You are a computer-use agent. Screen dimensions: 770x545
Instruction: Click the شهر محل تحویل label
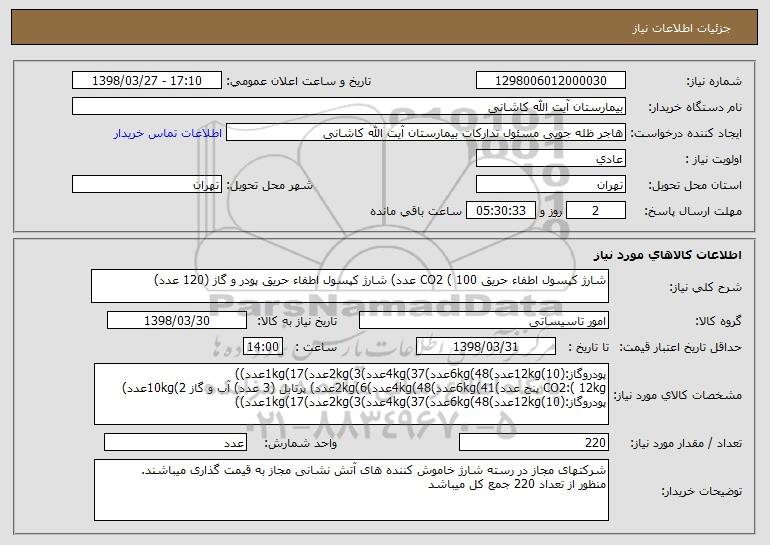click(269, 186)
